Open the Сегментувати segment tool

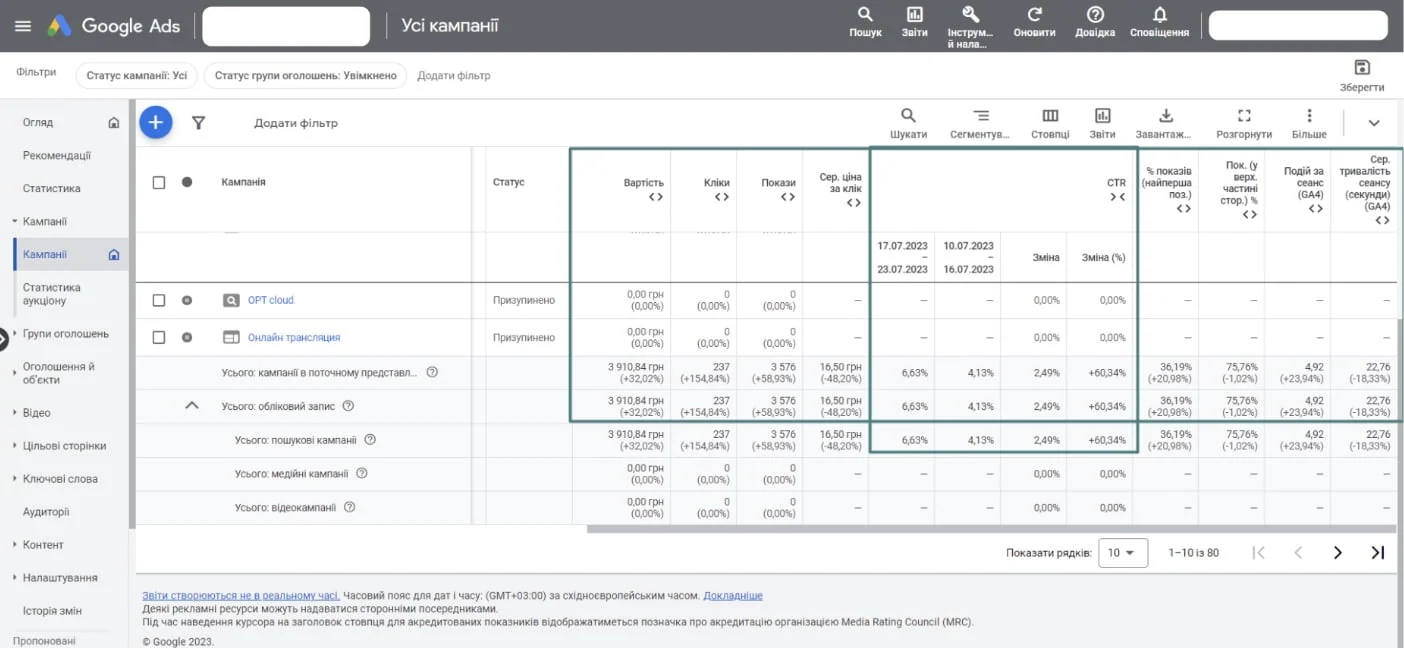tap(981, 123)
